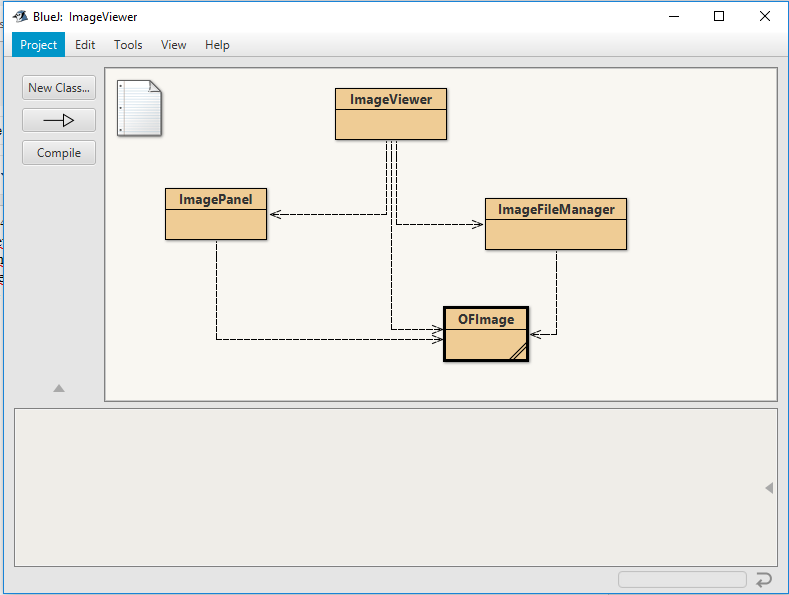Image resolution: width=789 pixels, height=595 pixels.
Task: Click the Compile button
Action: click(x=59, y=153)
